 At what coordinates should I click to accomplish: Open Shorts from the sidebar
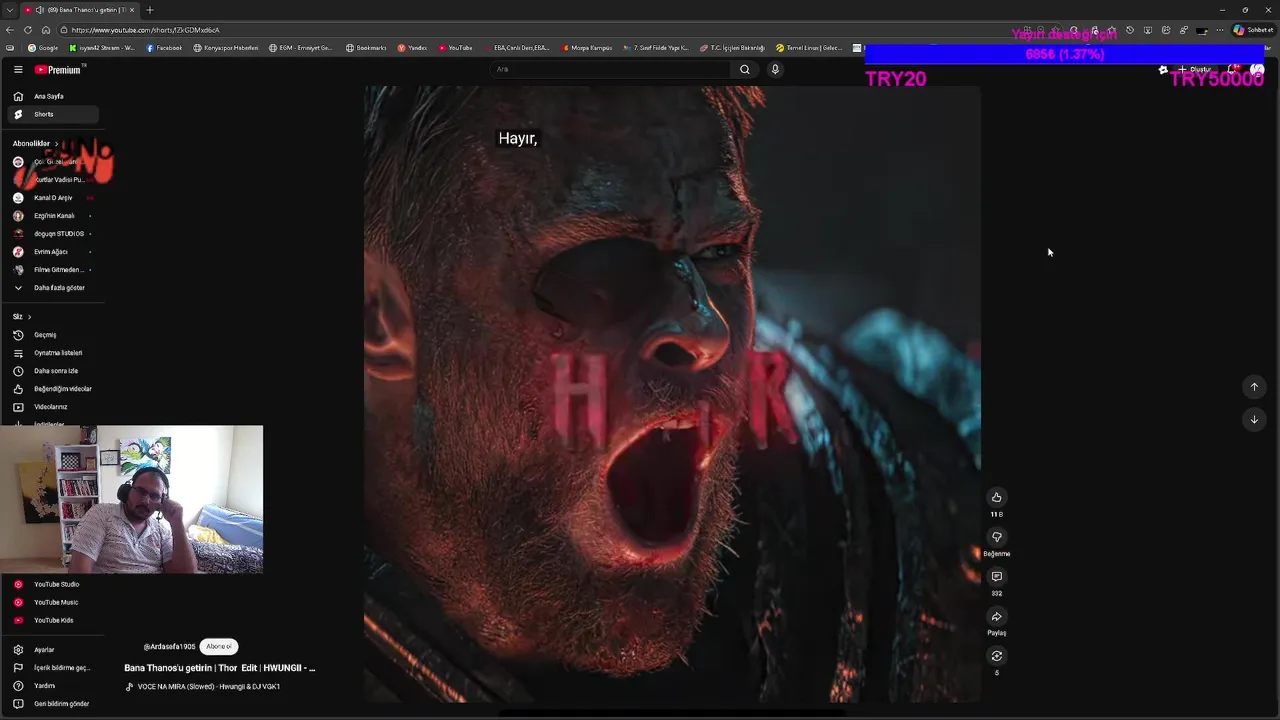[52, 114]
